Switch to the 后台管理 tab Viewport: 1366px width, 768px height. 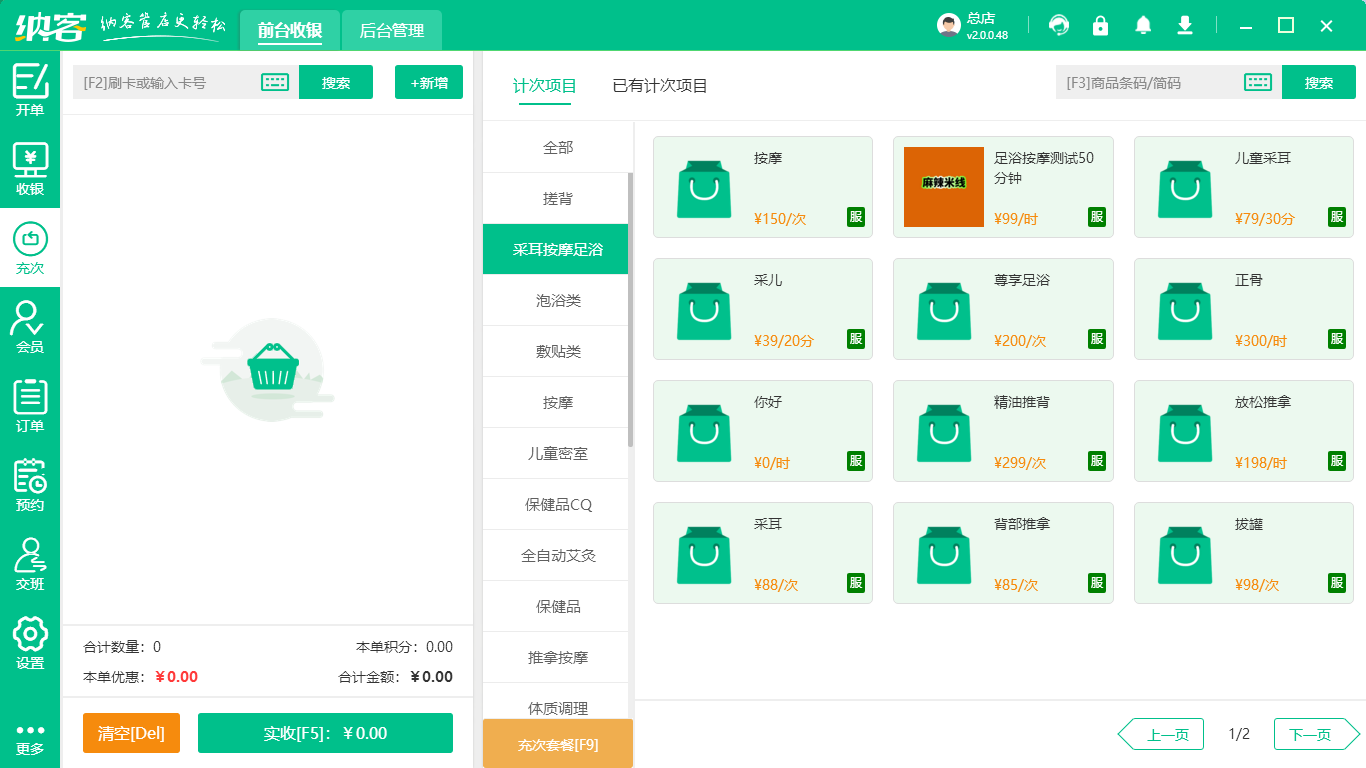391,30
